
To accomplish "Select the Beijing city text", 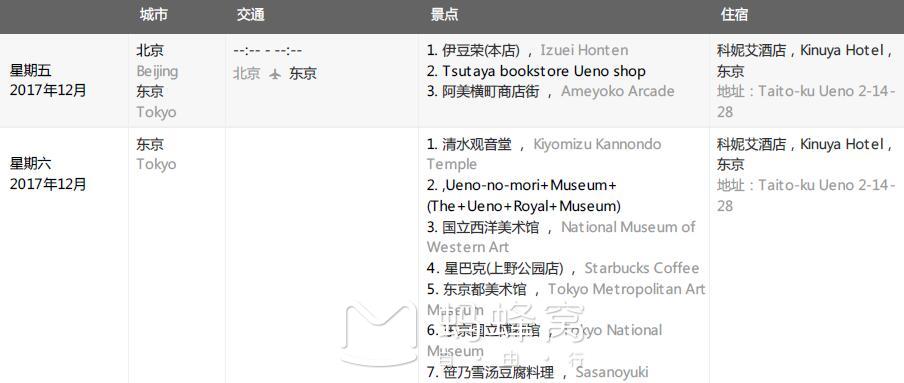I will [x=157, y=72].
